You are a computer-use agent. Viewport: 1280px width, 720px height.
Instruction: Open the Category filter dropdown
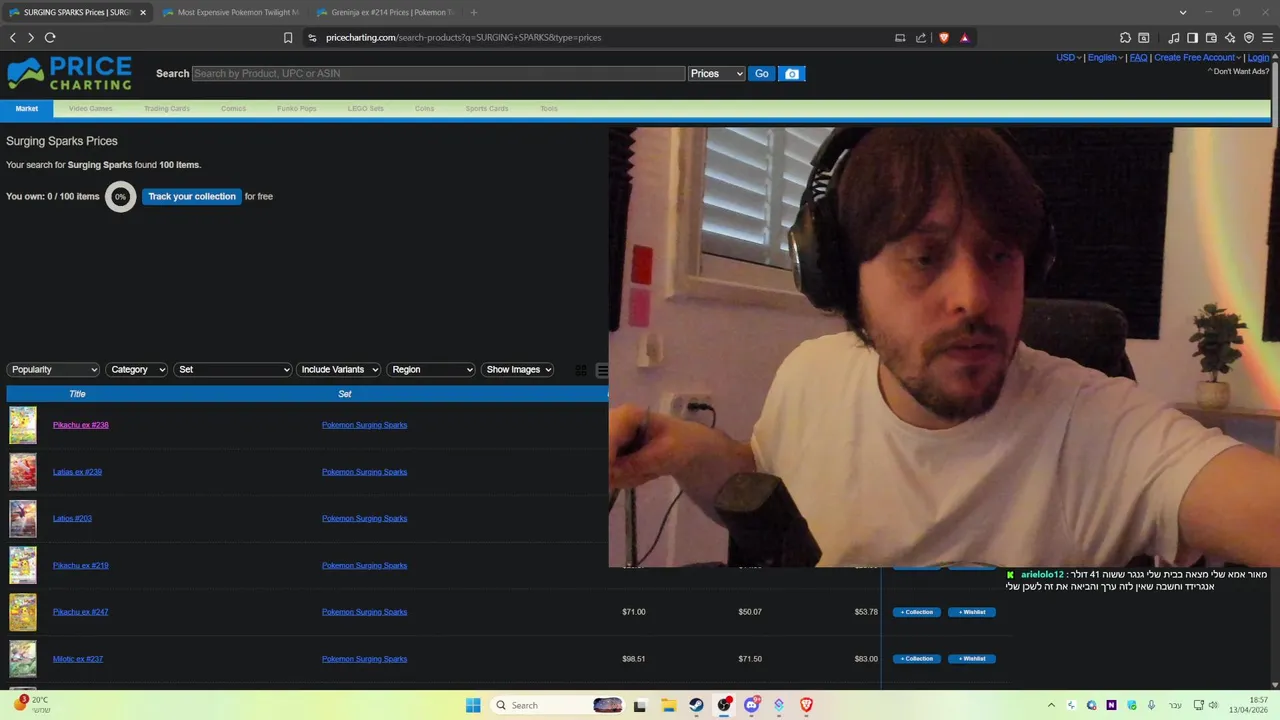click(136, 369)
